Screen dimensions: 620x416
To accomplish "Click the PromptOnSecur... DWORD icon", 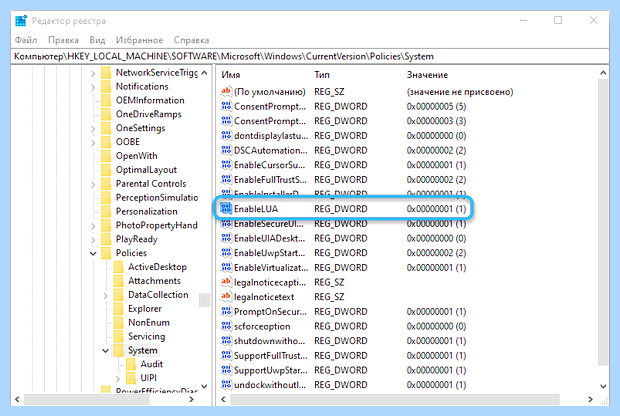I will pyautogui.click(x=226, y=312).
